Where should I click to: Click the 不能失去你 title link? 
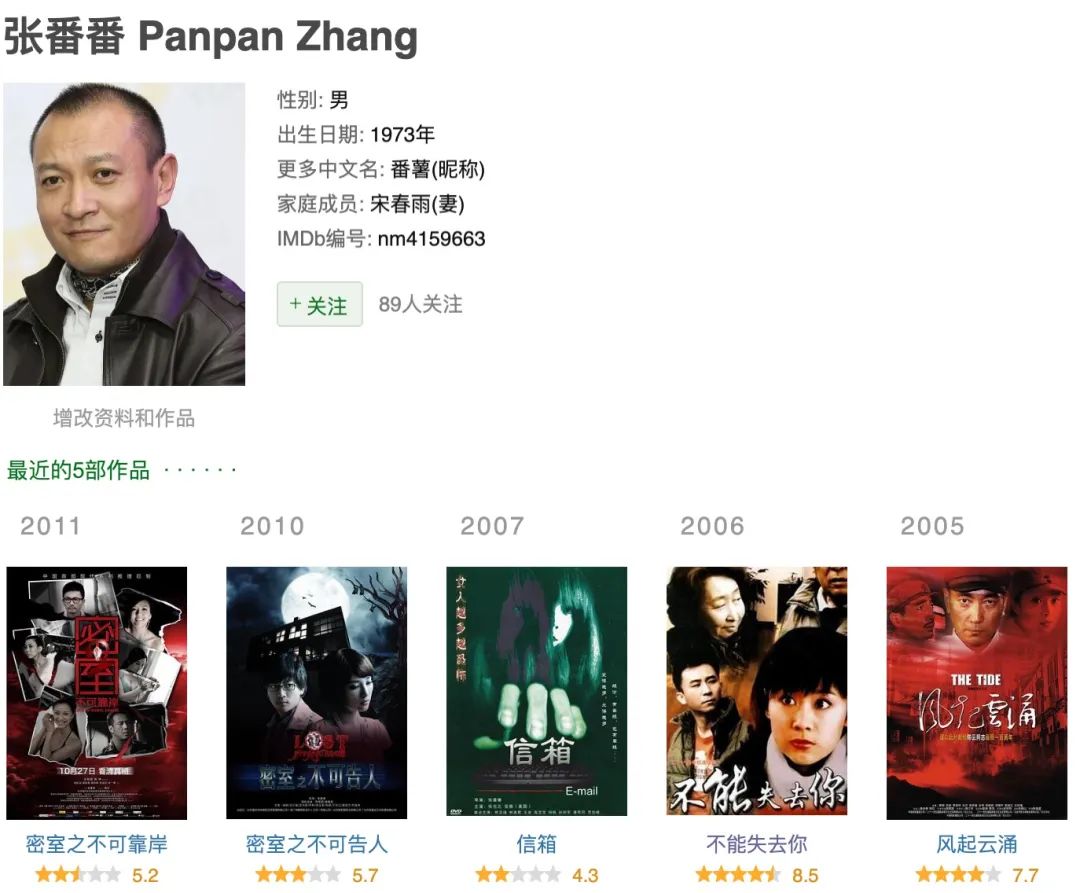756,844
